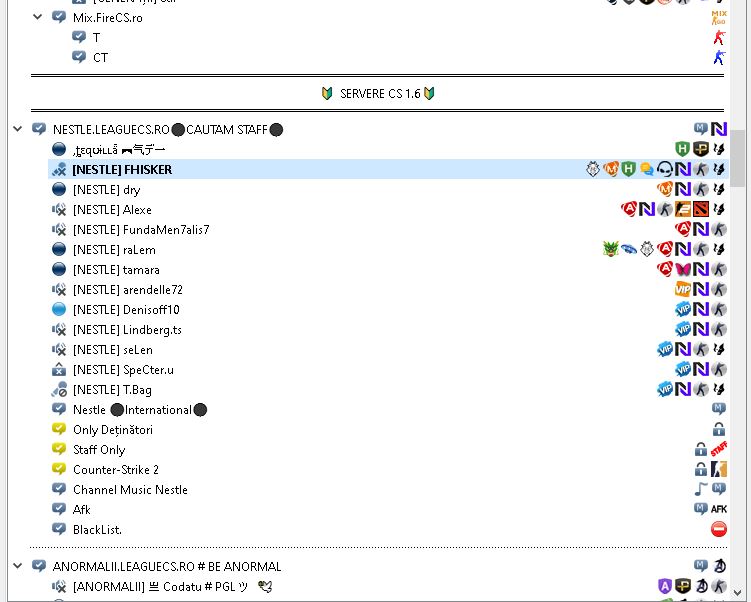Click the red terrorist icon on T channel
Image resolution: width=751 pixels, height=602 pixels.
click(x=719, y=37)
